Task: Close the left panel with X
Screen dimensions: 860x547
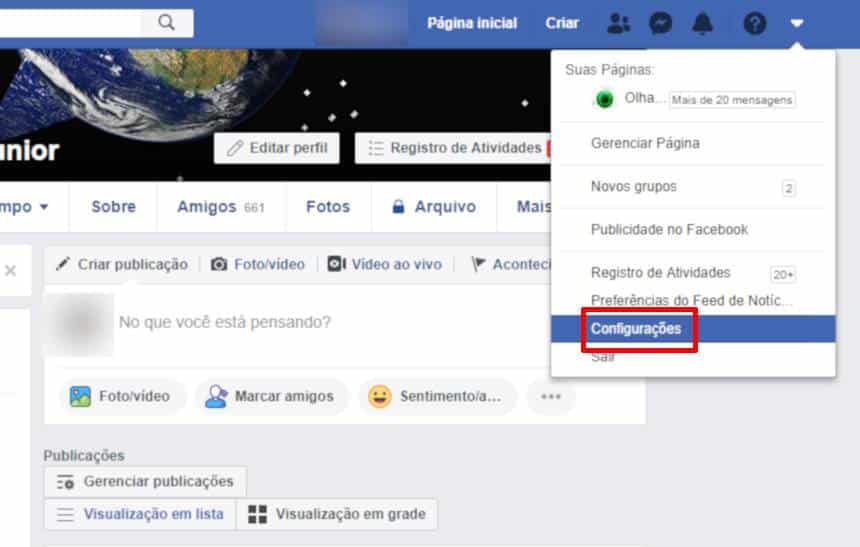Action: click(x=10, y=270)
